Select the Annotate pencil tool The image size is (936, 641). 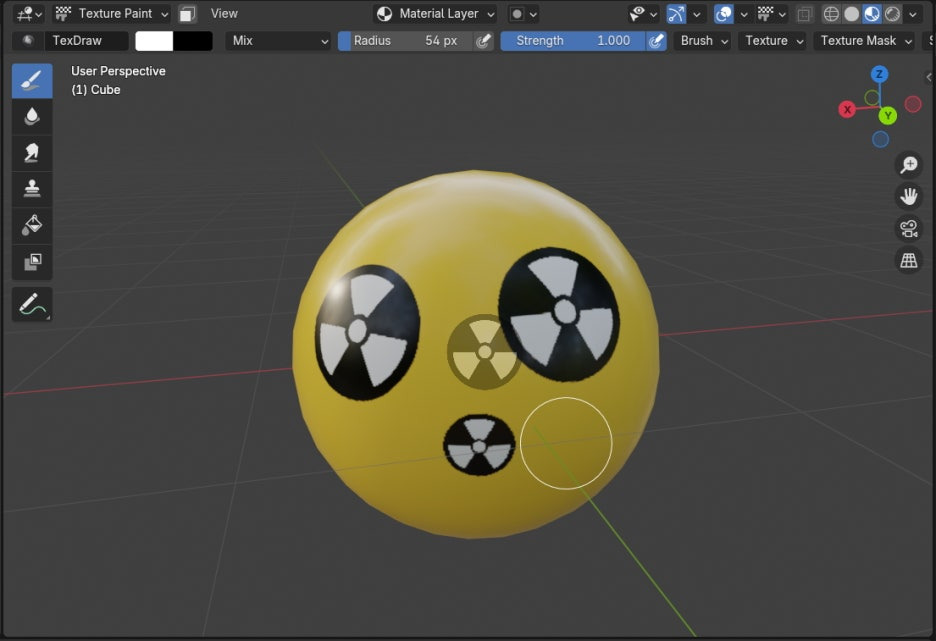(32, 304)
